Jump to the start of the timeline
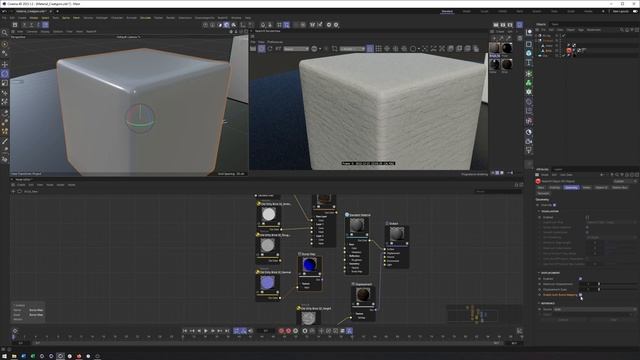 [185, 331]
